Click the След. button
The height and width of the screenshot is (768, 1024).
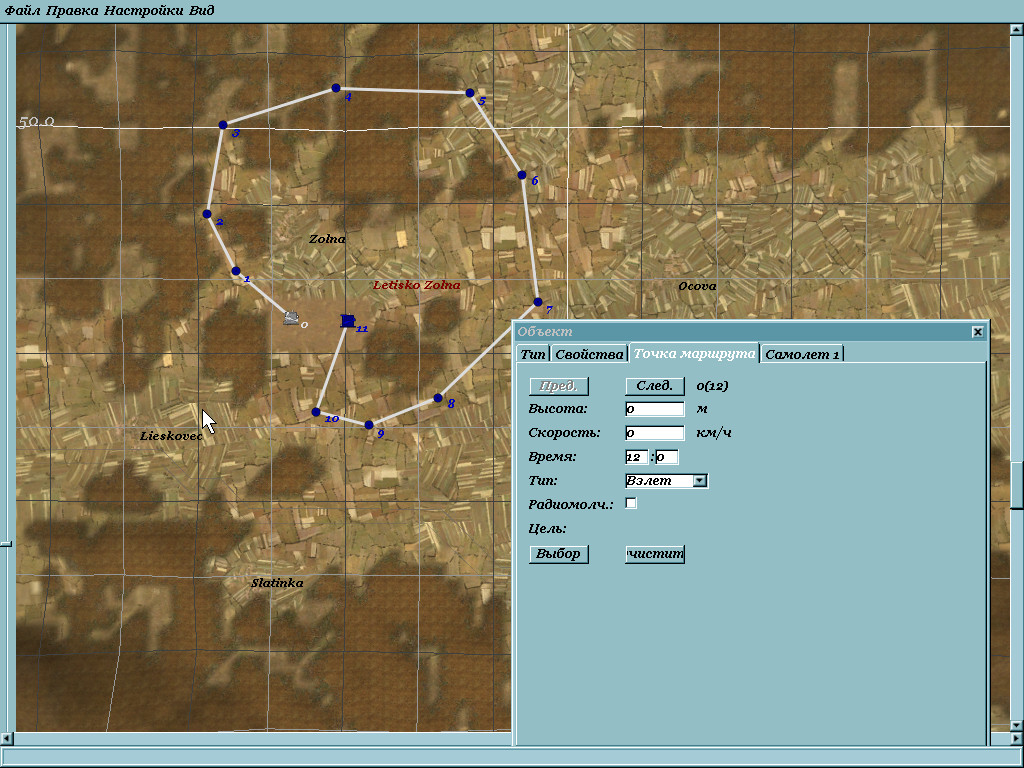point(654,386)
